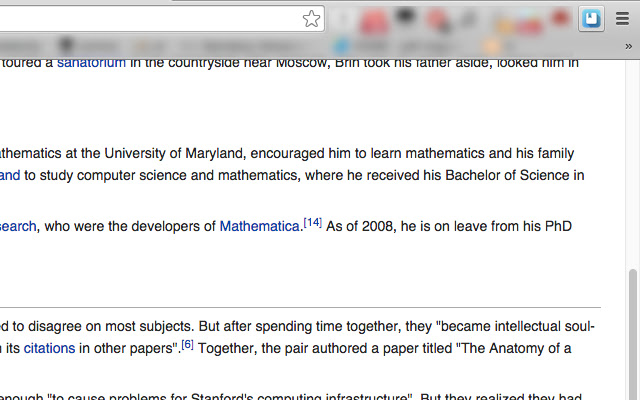Click the red extension icon left of the save extension
The width and height of the screenshot is (640, 400).
click(560, 19)
